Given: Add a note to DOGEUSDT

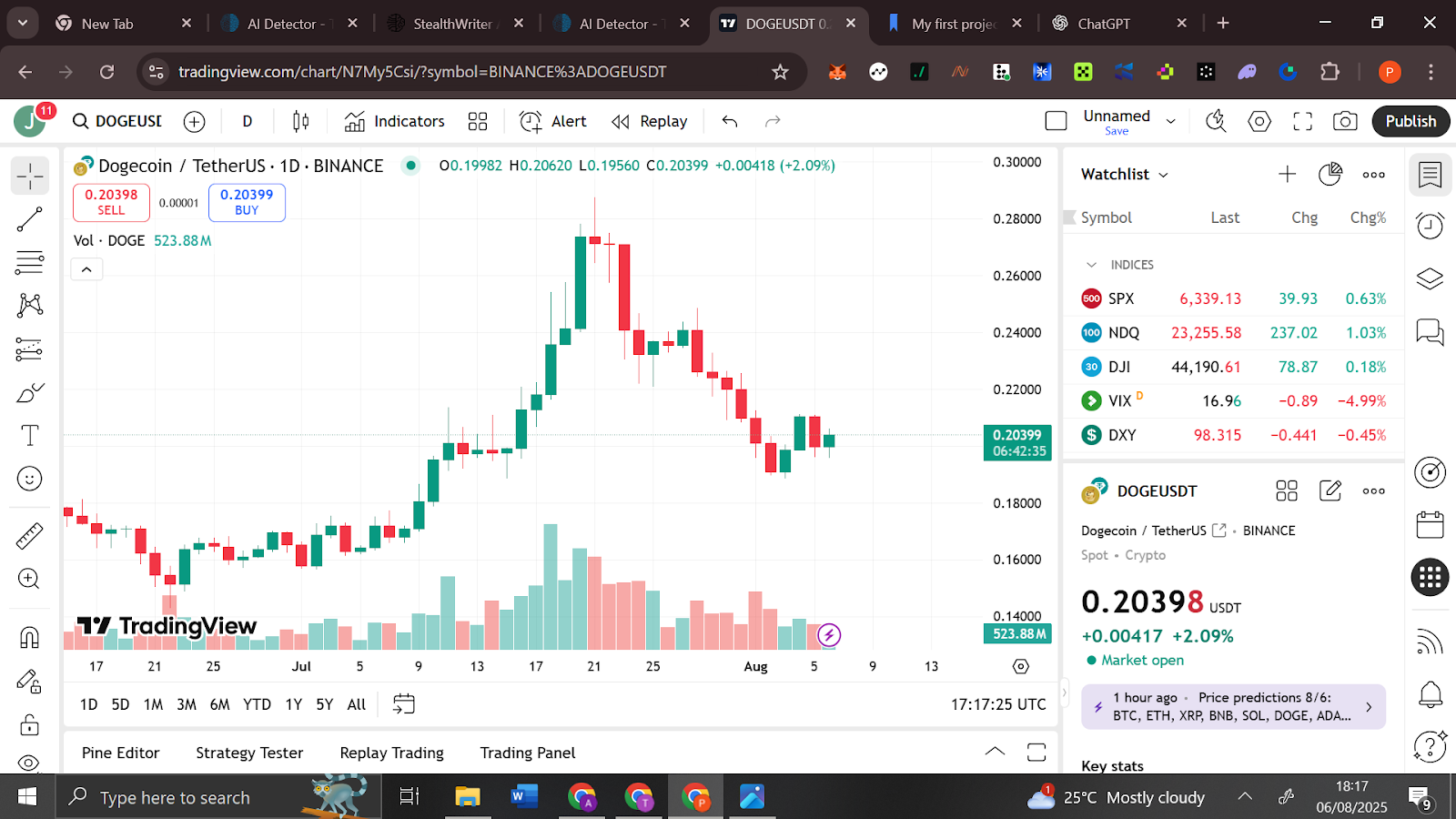Looking at the screenshot, I should 1330,491.
